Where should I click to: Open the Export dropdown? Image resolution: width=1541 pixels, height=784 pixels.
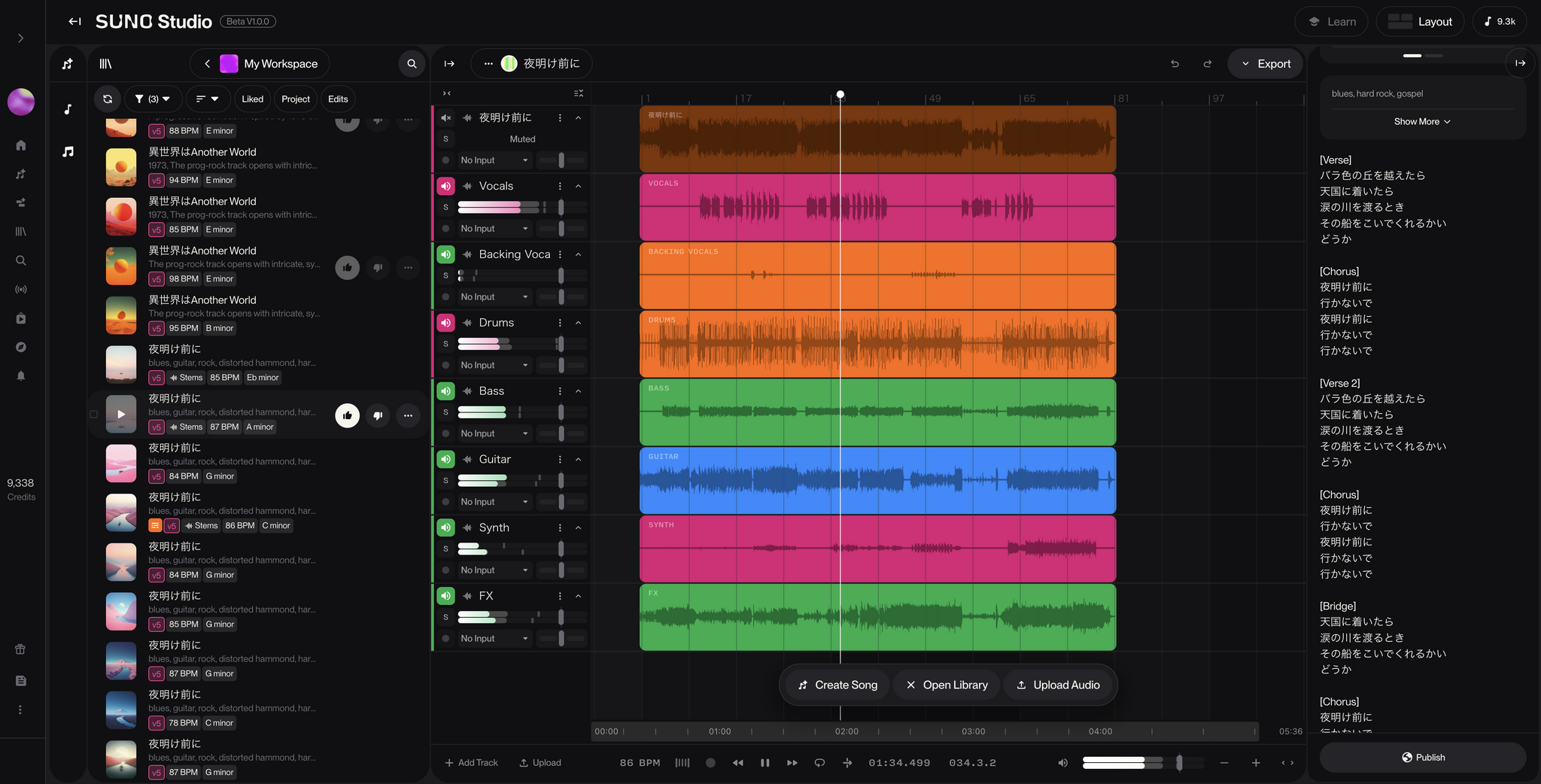coord(1266,64)
